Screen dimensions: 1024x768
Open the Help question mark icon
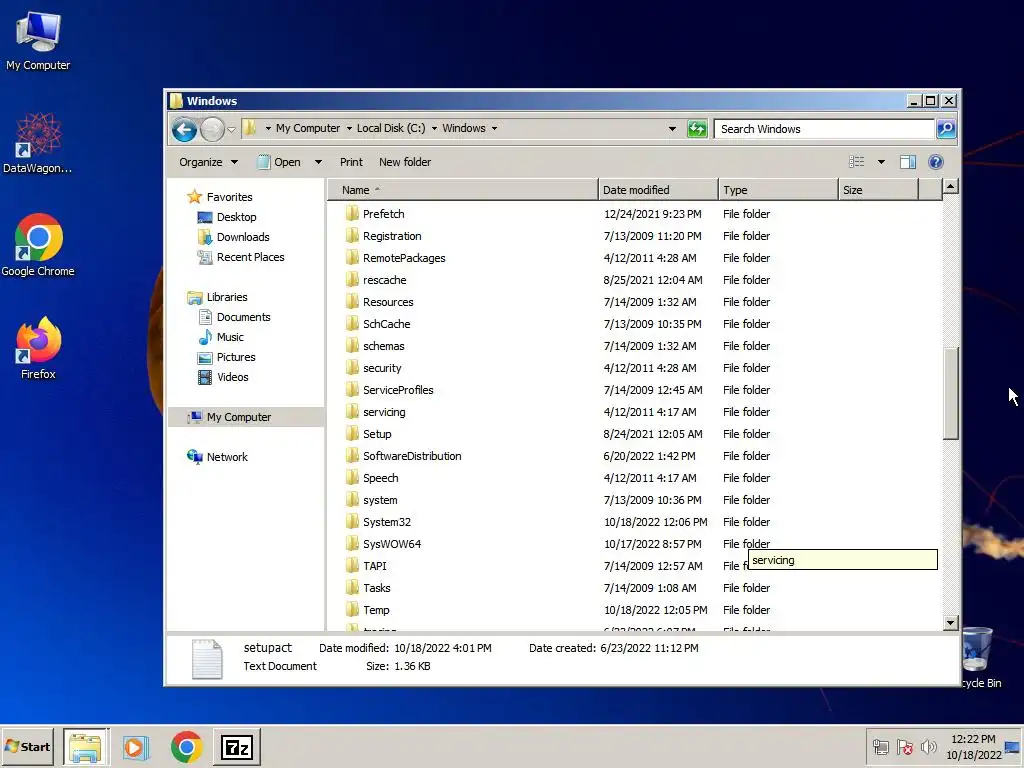click(x=935, y=162)
